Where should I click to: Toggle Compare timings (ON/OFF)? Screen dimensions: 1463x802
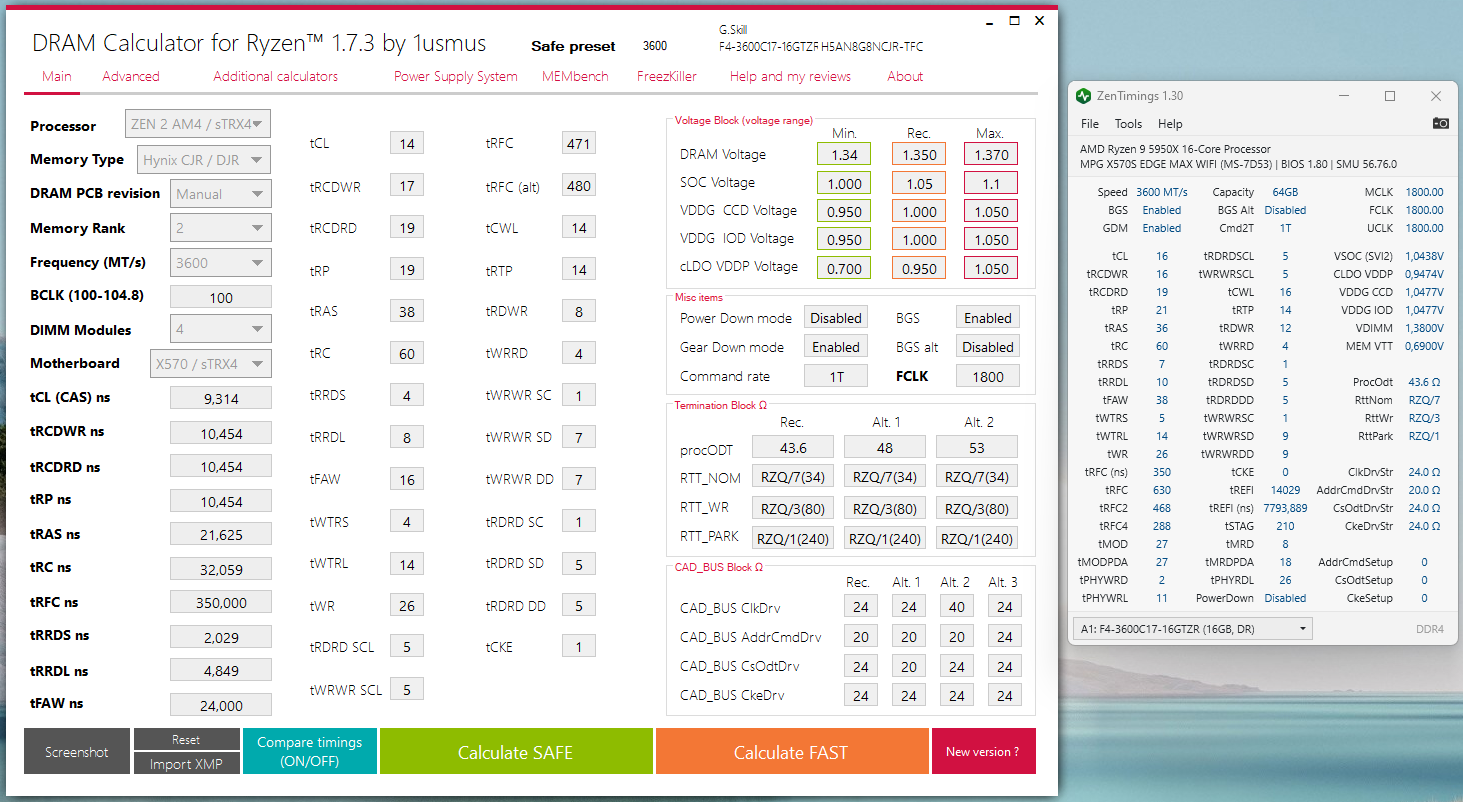coord(310,752)
